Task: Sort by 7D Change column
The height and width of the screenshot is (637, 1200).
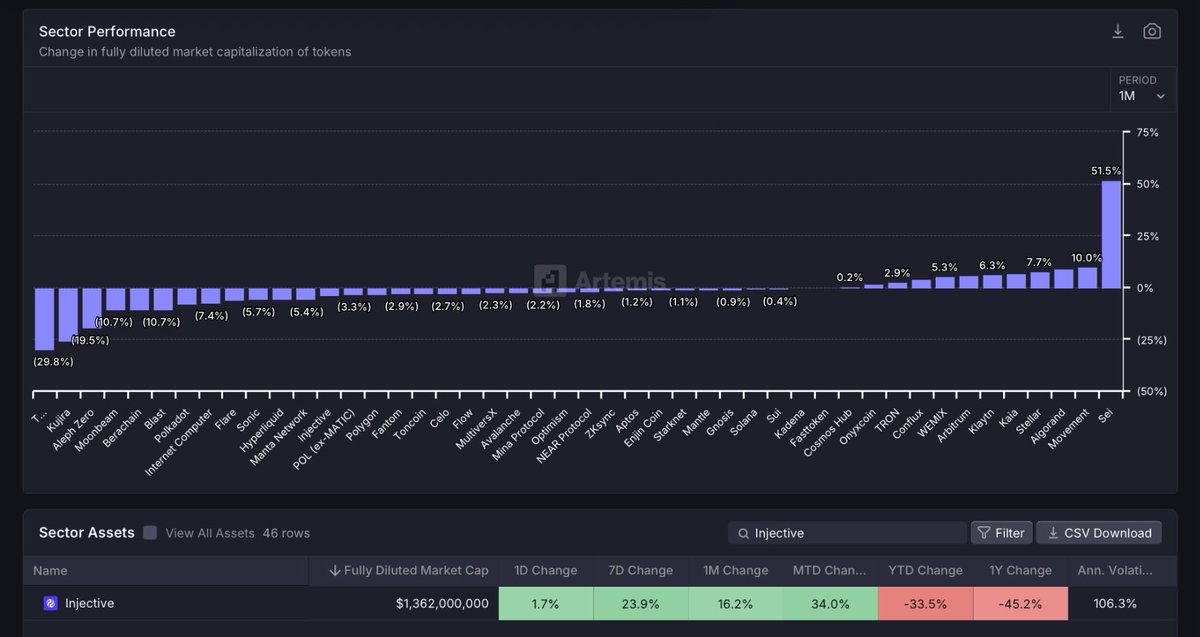Action: (640, 570)
